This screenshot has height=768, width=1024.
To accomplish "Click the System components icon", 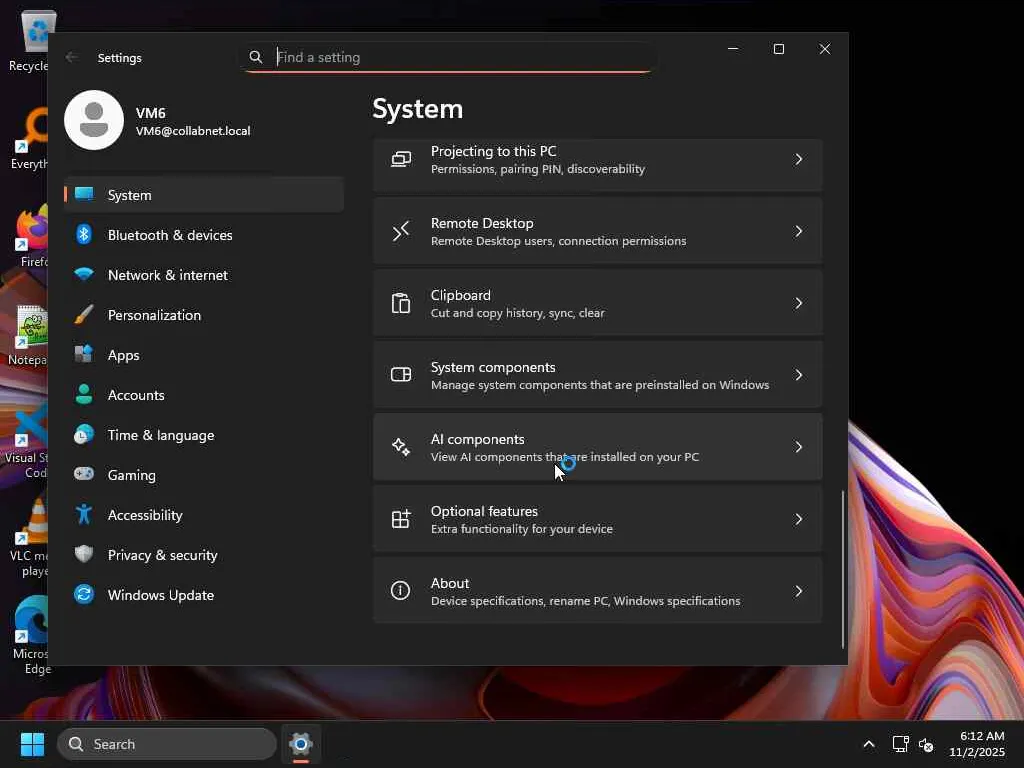I will pyautogui.click(x=401, y=375).
